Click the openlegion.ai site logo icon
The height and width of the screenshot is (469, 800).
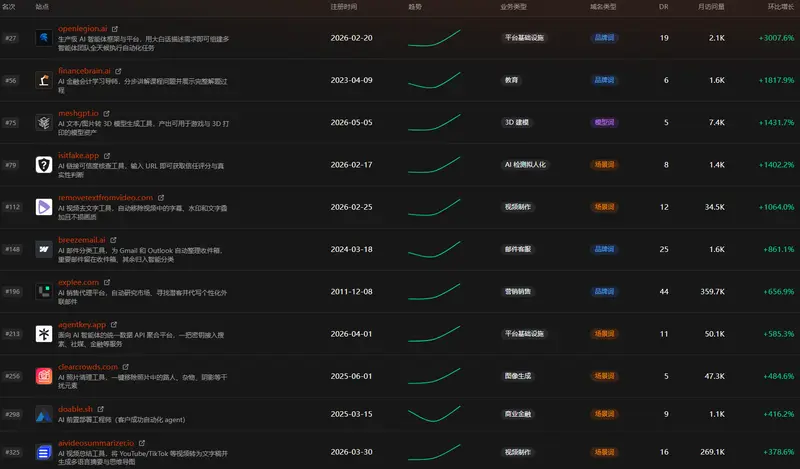coord(44,38)
